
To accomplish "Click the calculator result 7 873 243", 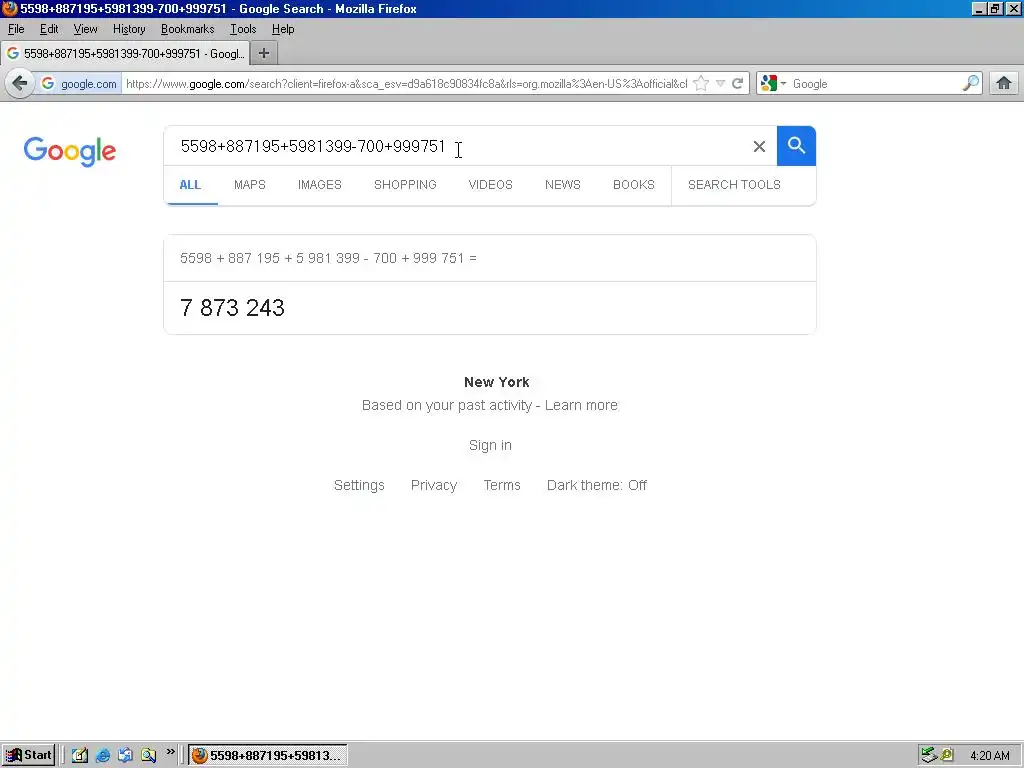I will pos(232,308).
